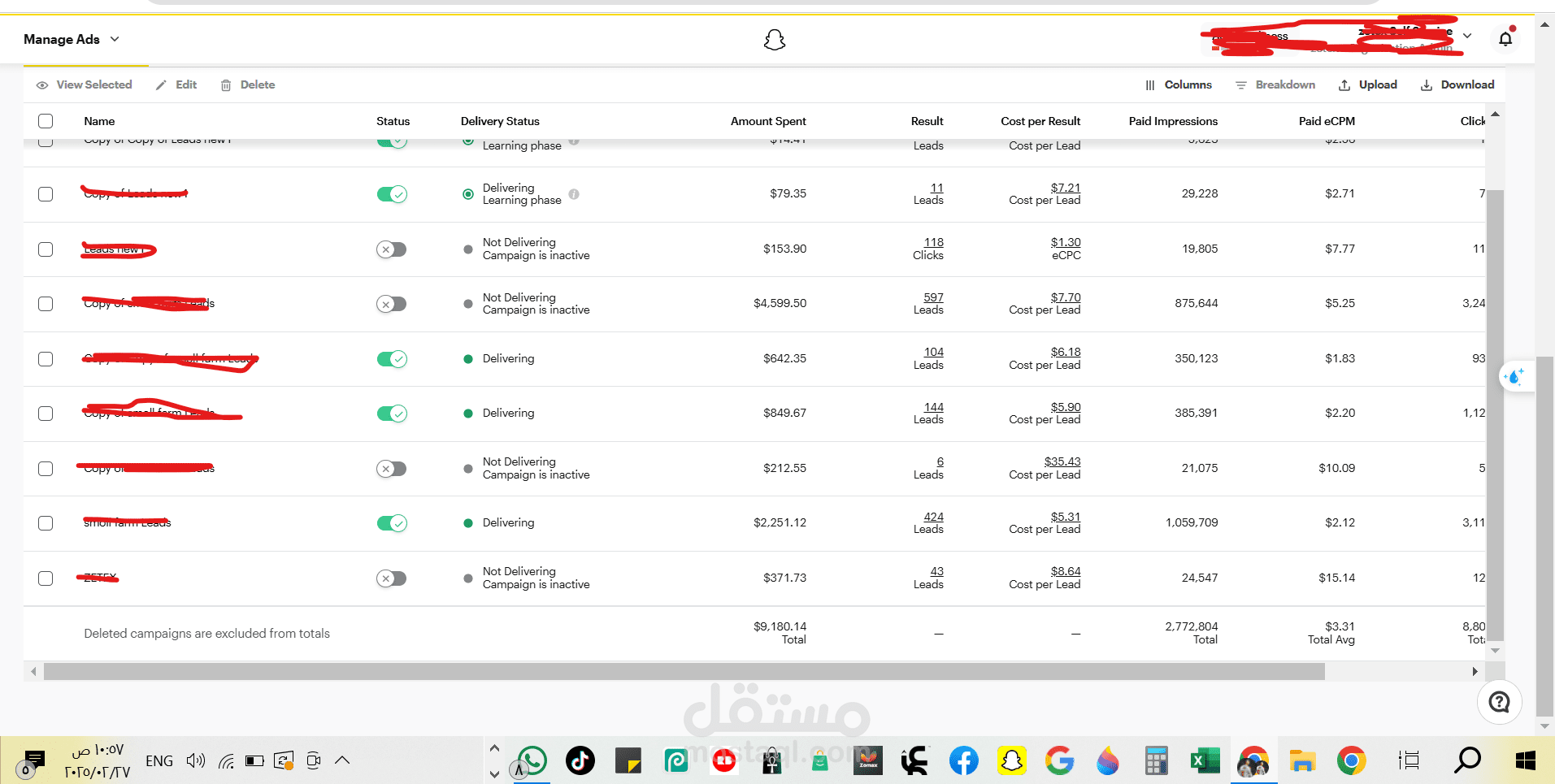The width and height of the screenshot is (1555, 784).
Task: Click the Download button
Action: (x=1457, y=84)
